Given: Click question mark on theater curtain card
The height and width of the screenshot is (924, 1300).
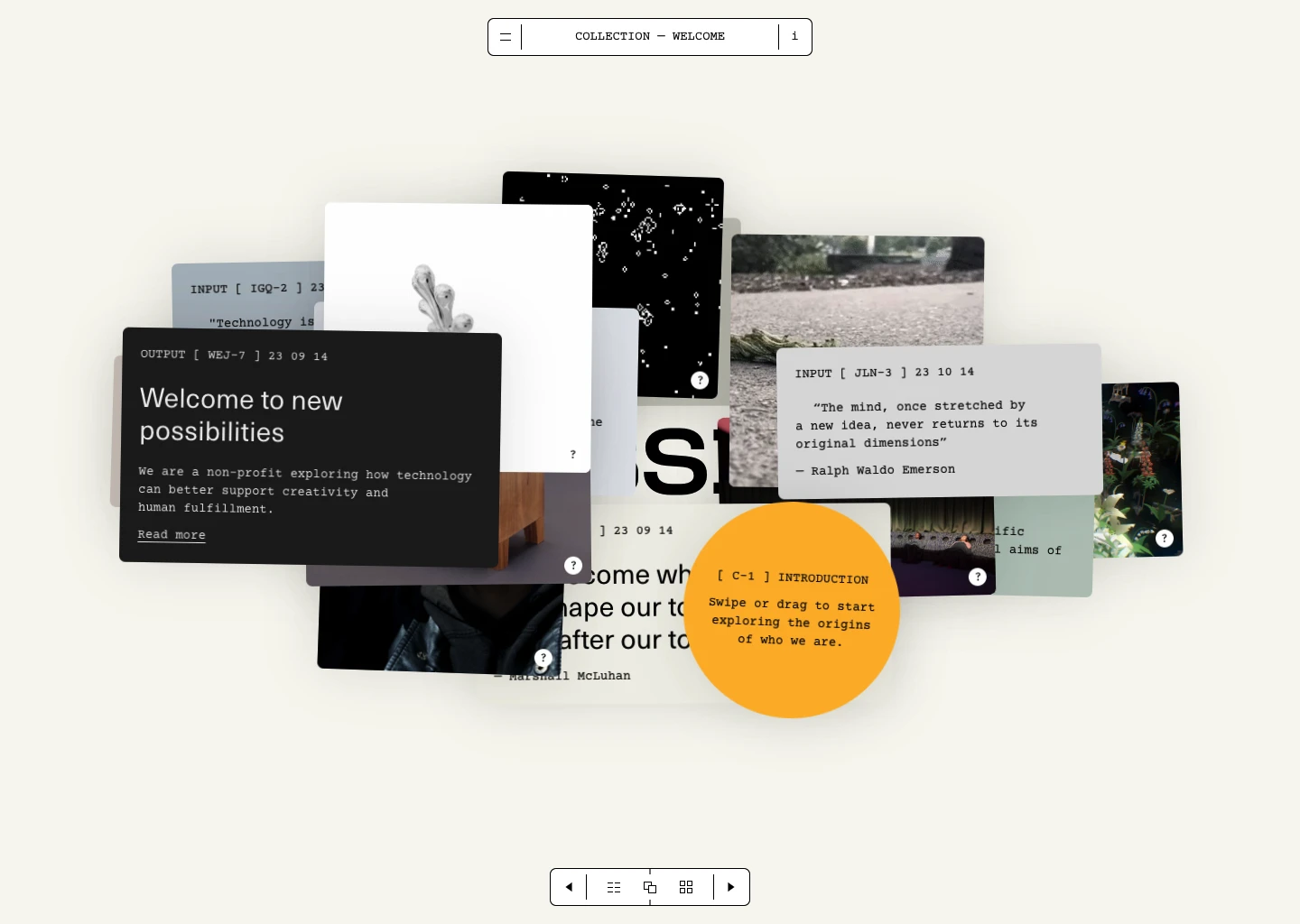Looking at the screenshot, I should pos(978,577).
